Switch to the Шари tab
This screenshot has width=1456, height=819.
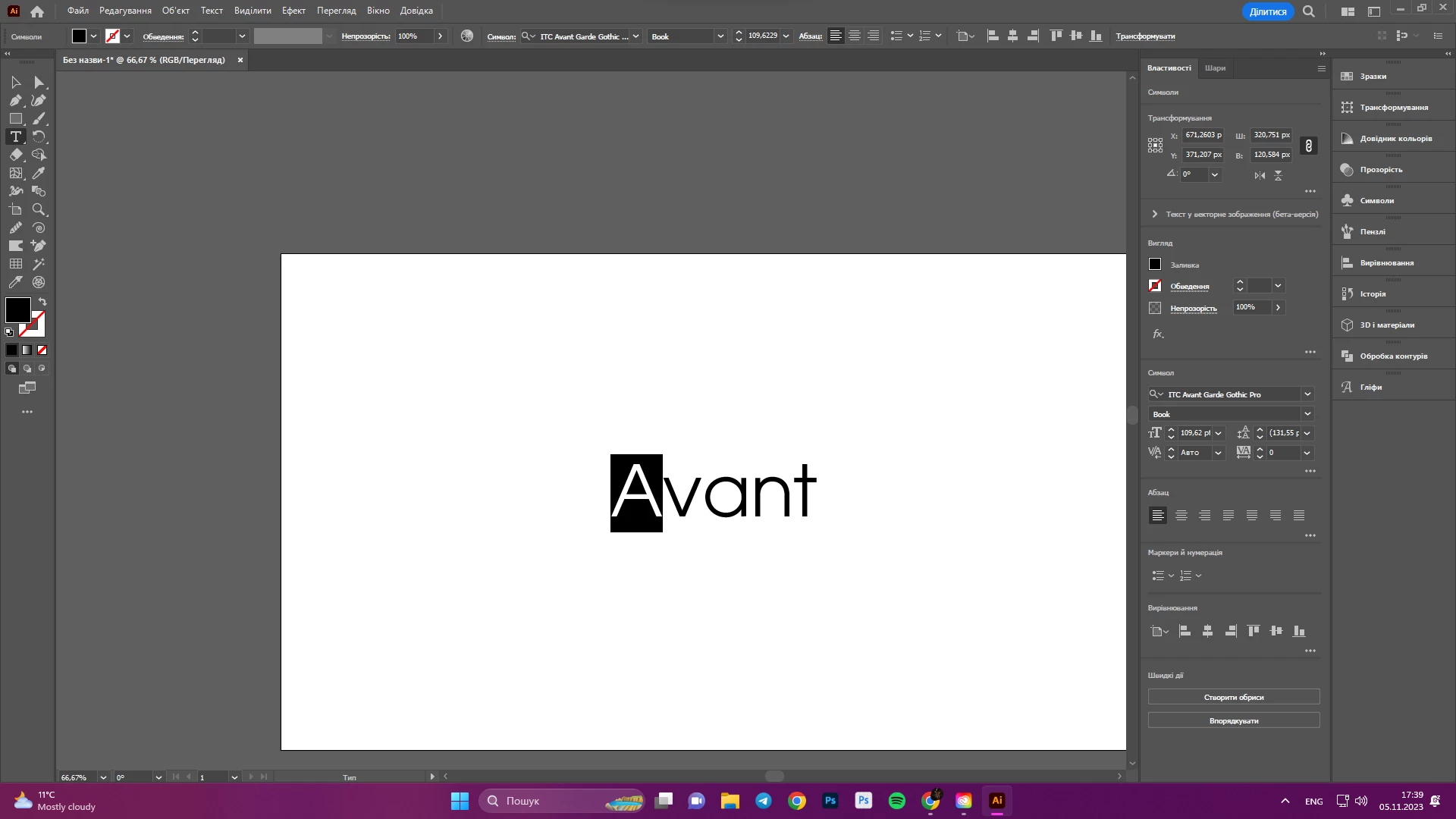coord(1215,68)
